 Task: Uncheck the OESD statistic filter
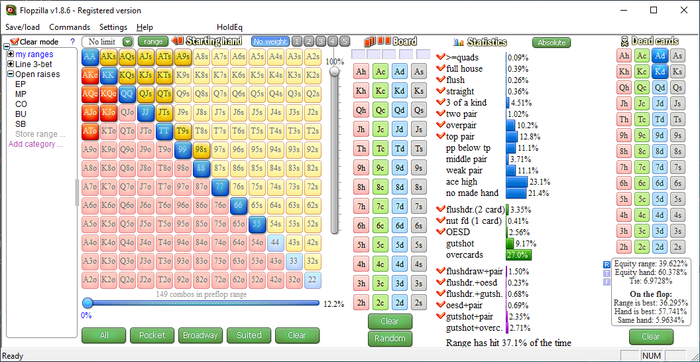pyautogui.click(x=441, y=232)
